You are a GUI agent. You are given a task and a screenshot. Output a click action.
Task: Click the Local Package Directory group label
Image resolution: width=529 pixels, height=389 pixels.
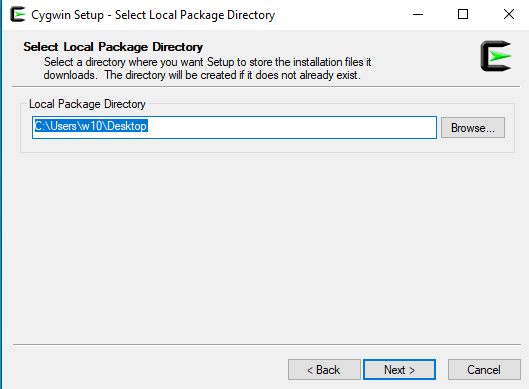coord(87,104)
